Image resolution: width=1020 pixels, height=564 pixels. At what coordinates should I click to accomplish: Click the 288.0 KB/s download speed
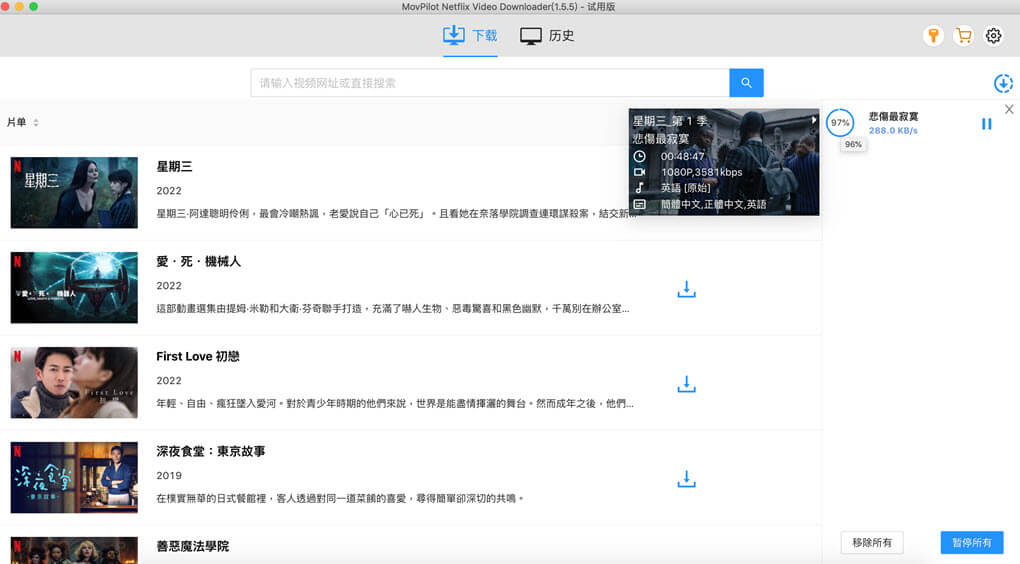pyautogui.click(x=893, y=131)
